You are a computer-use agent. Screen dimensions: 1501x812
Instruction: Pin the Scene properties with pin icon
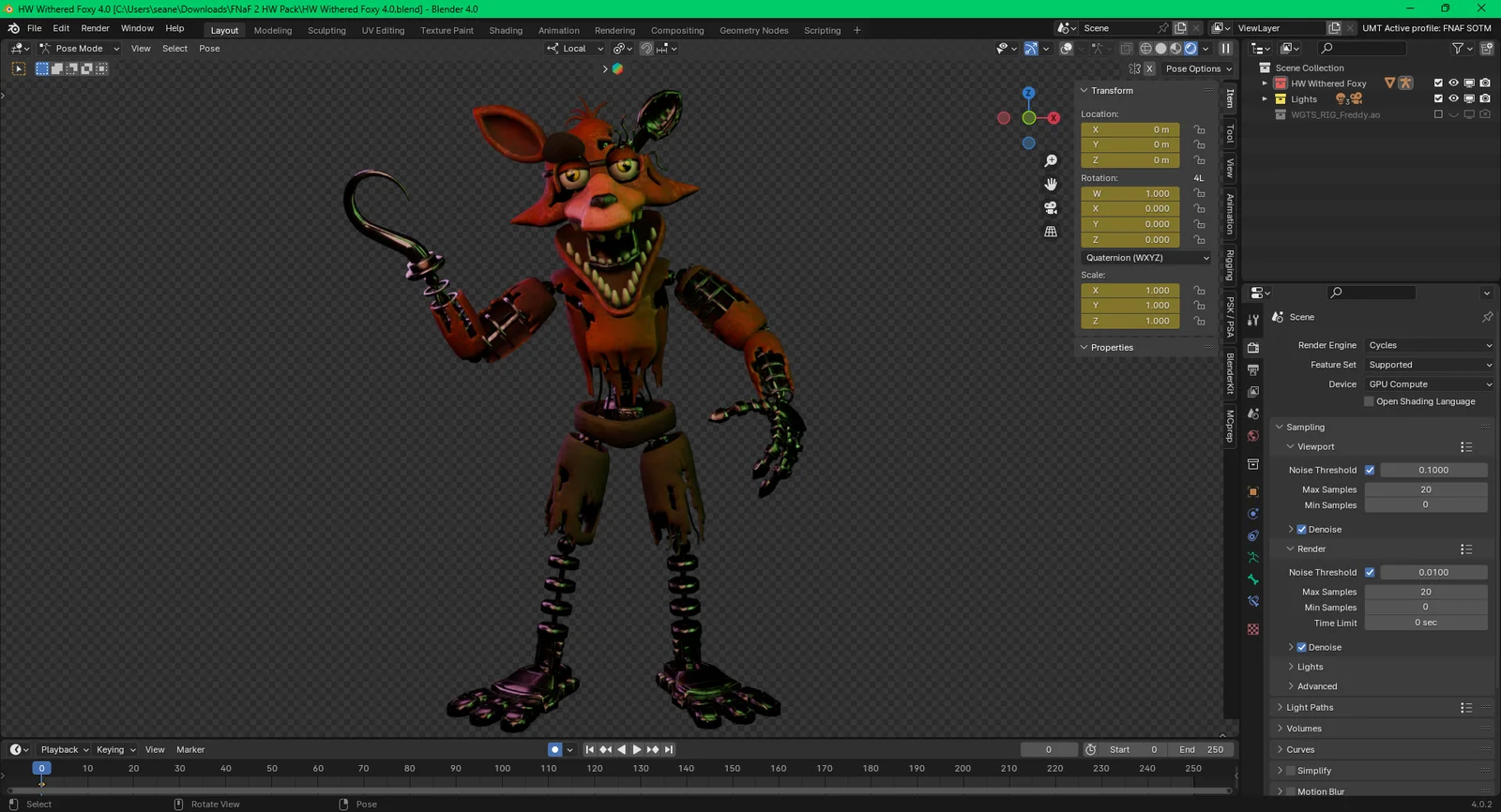point(1487,317)
